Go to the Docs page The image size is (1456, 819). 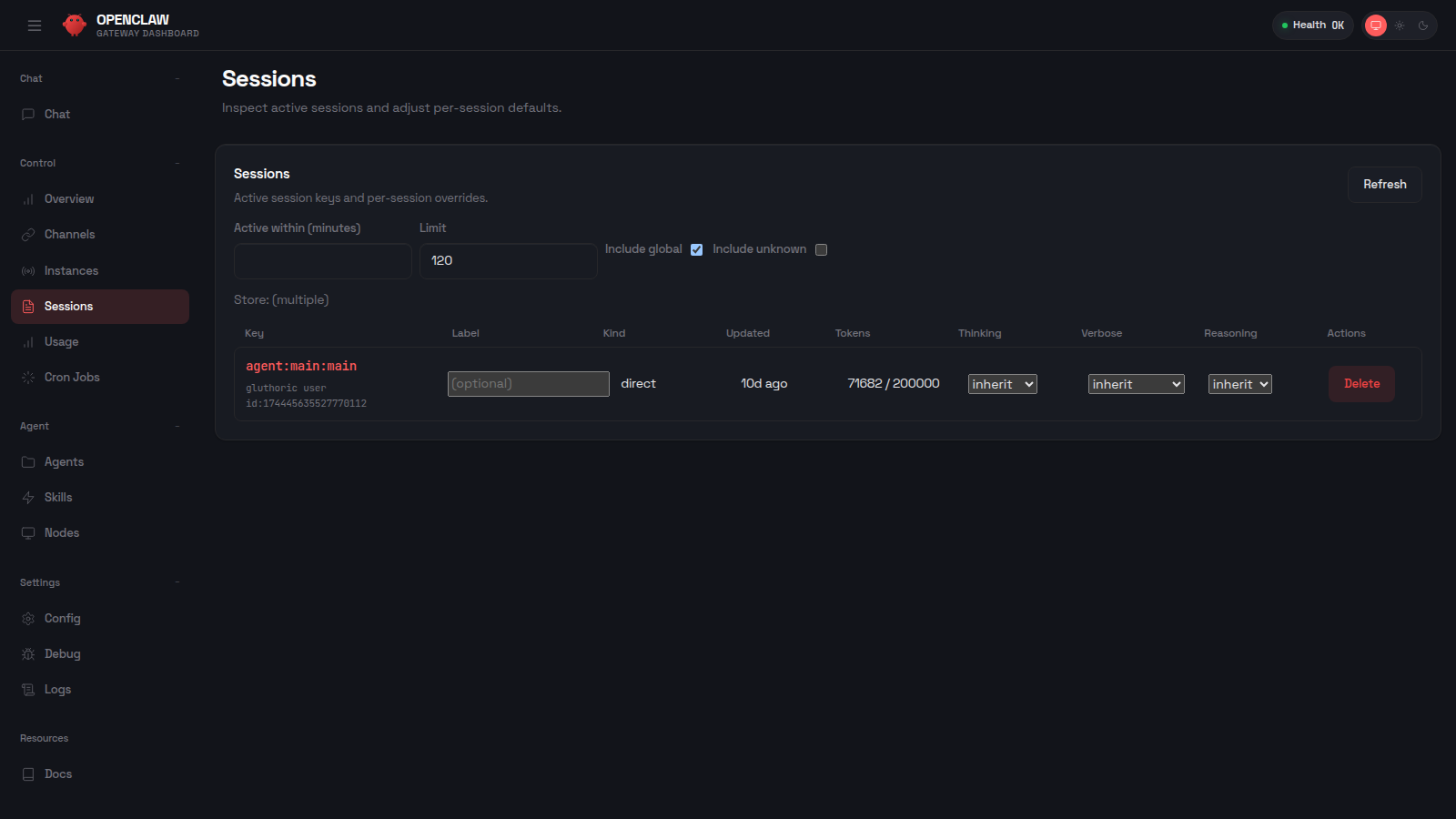[x=58, y=773]
